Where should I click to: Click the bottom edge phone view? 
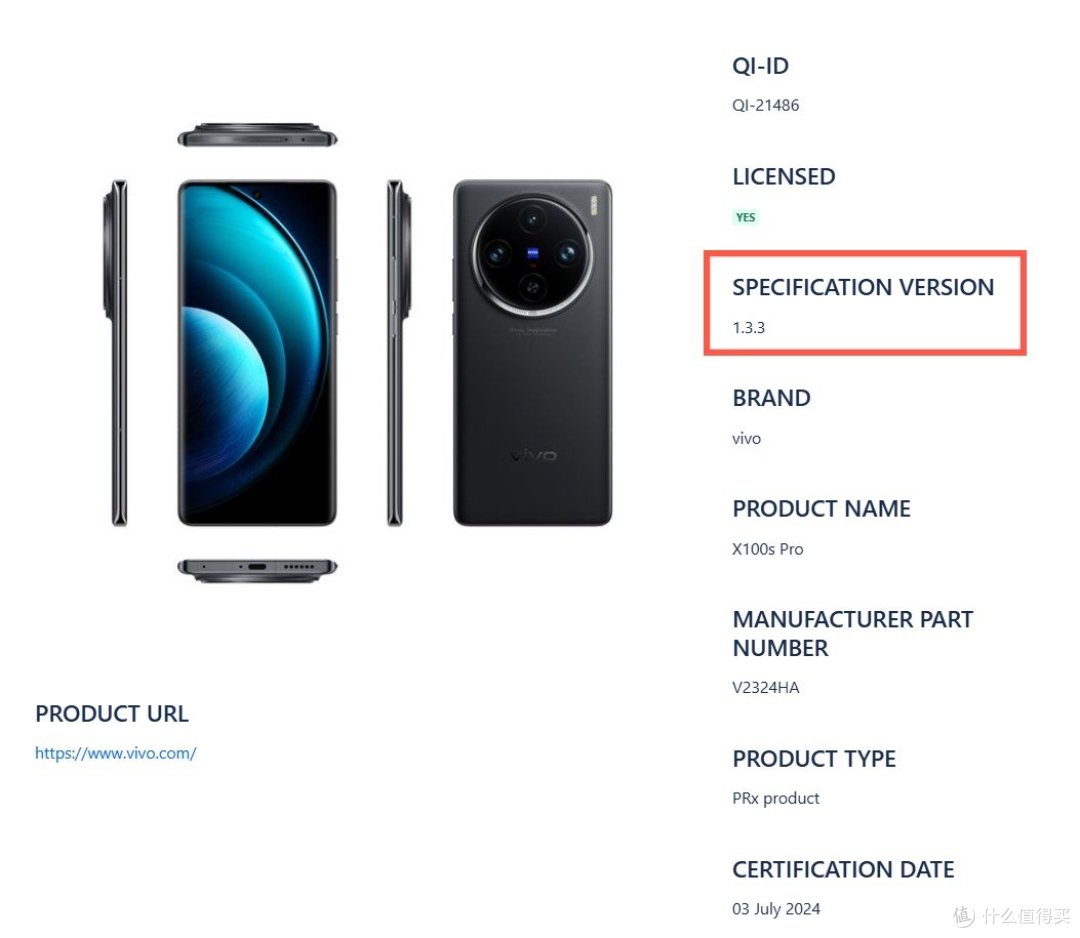[257, 570]
